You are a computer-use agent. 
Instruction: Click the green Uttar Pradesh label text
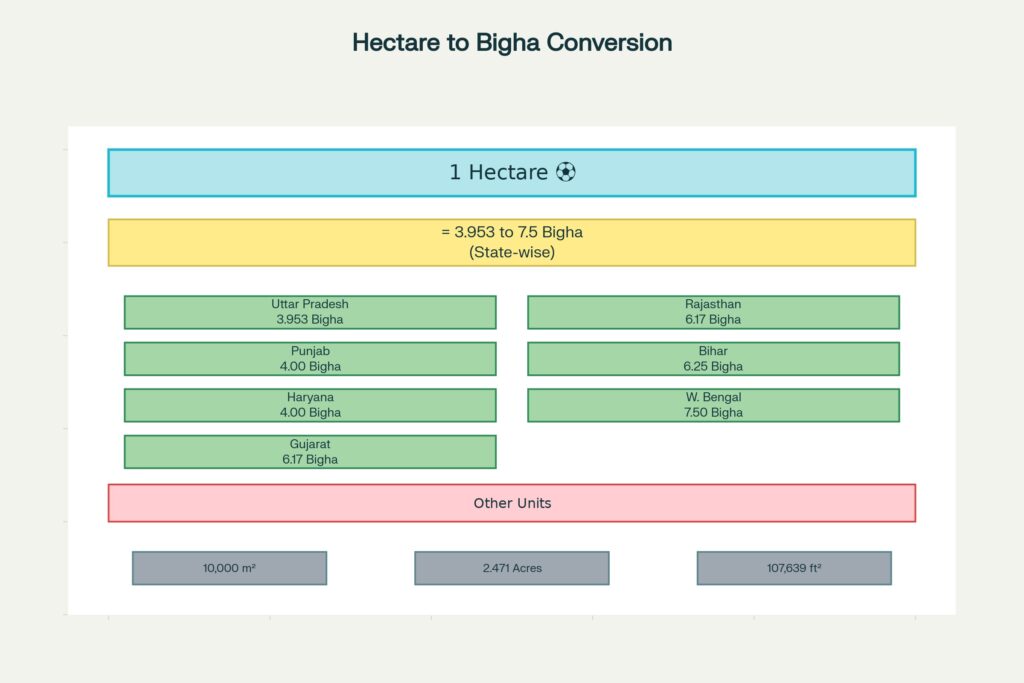(x=310, y=303)
